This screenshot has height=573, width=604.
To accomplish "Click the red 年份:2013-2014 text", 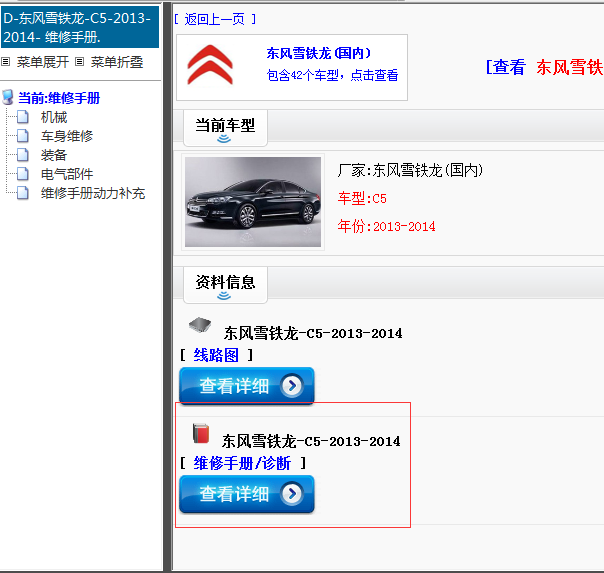I will 386,226.
